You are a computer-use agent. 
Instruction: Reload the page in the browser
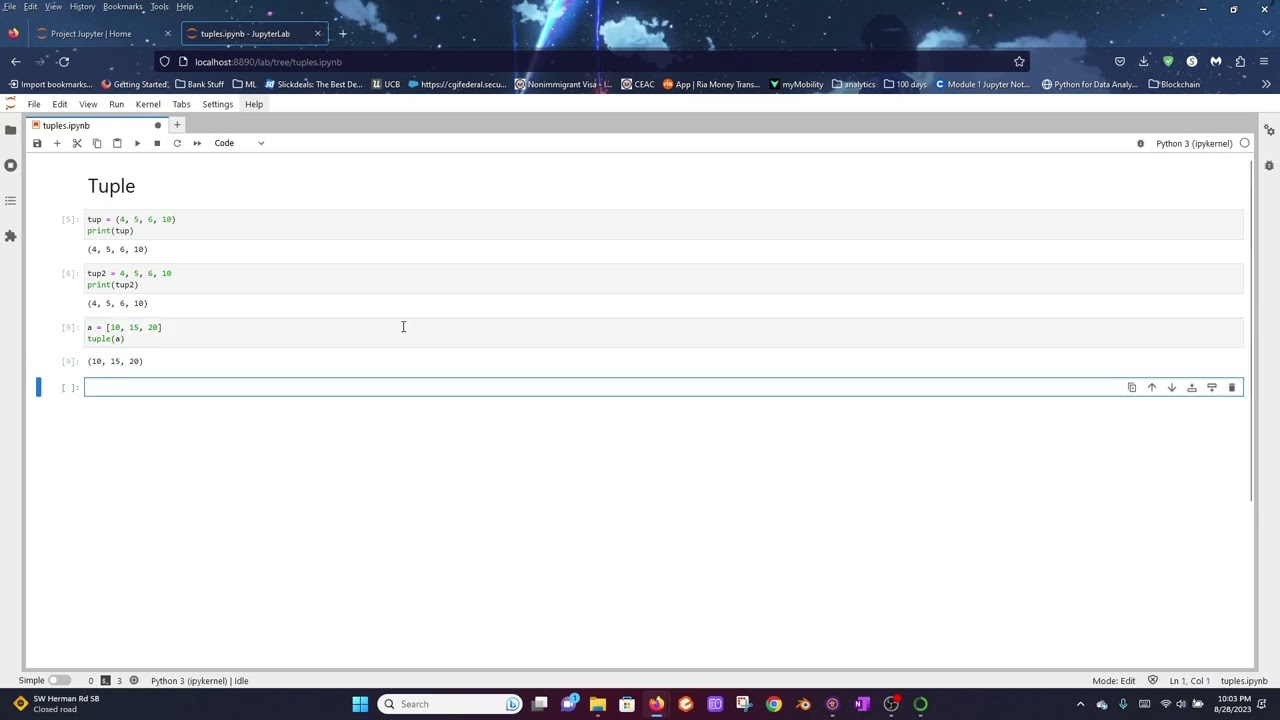pyautogui.click(x=64, y=62)
